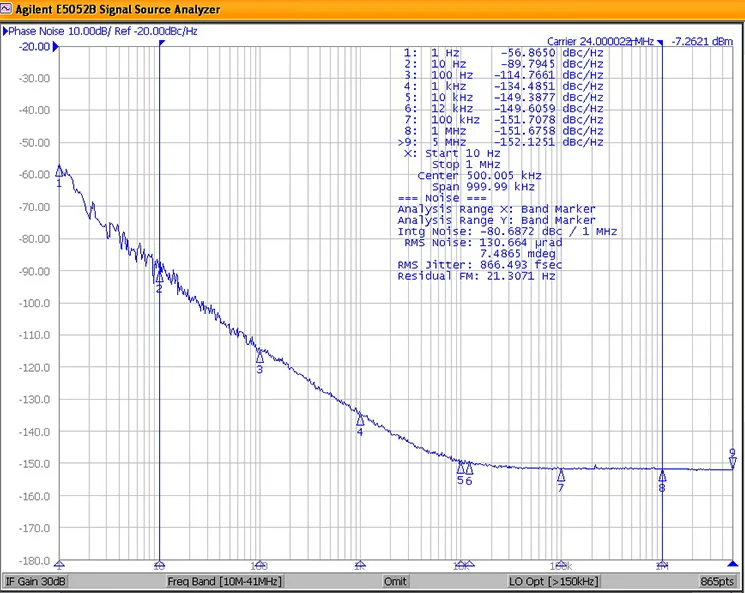Click the bottom-axis marker 1 indicator
Viewport: 745px width, 593px height.
click(59, 565)
